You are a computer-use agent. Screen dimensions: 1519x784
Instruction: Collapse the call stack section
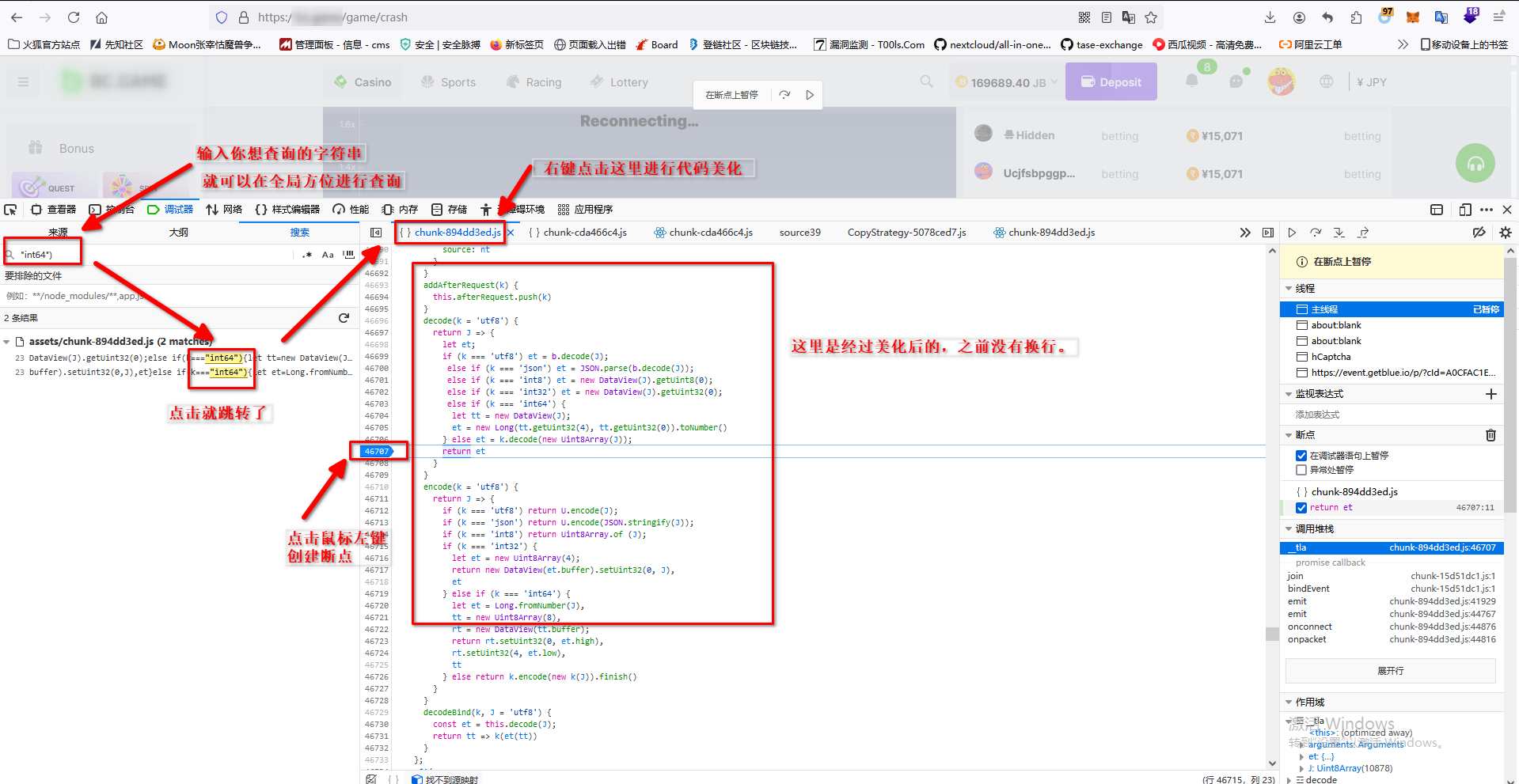(1289, 529)
